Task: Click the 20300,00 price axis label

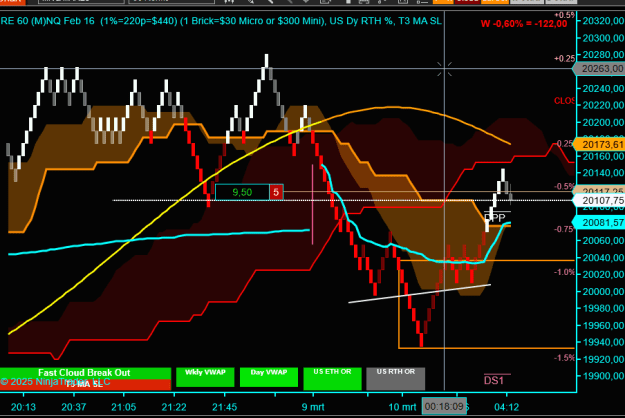Action: [603, 38]
